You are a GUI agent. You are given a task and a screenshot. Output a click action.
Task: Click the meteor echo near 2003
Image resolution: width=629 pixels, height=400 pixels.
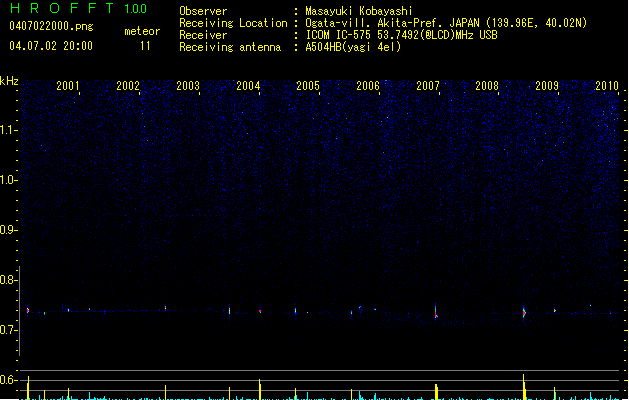point(165,308)
